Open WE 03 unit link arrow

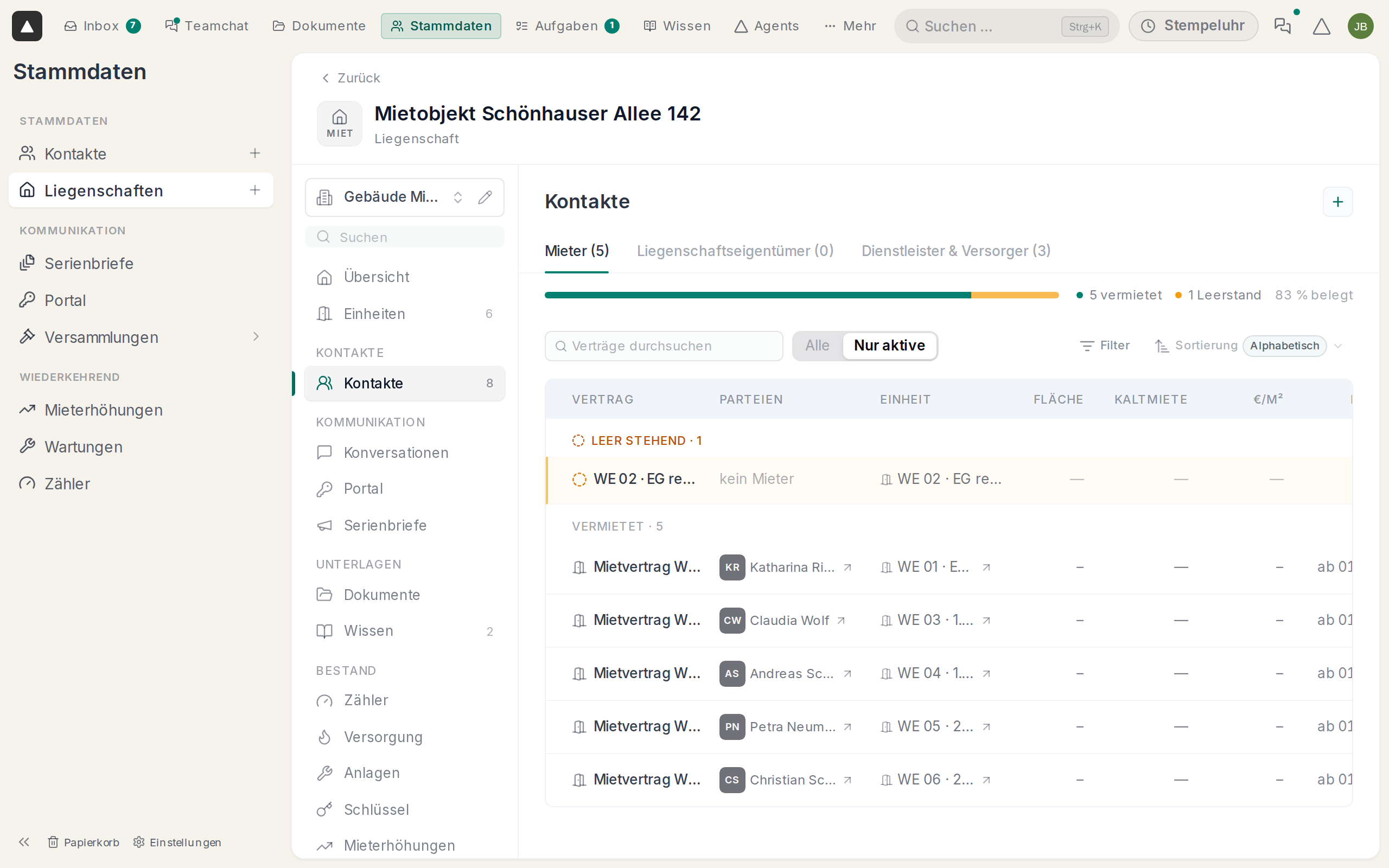point(986,621)
